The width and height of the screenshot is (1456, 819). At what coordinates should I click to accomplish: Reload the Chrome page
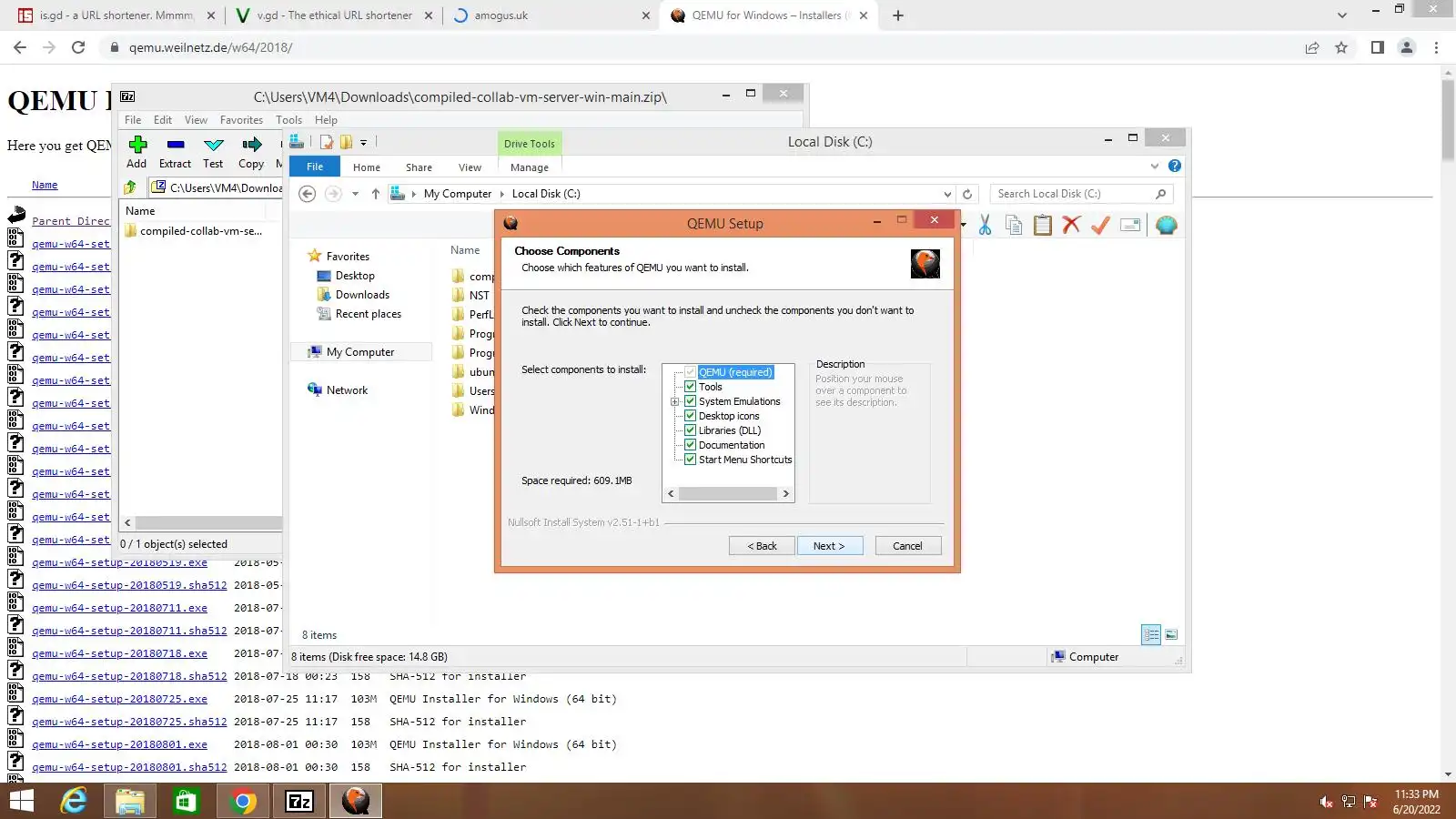(78, 47)
